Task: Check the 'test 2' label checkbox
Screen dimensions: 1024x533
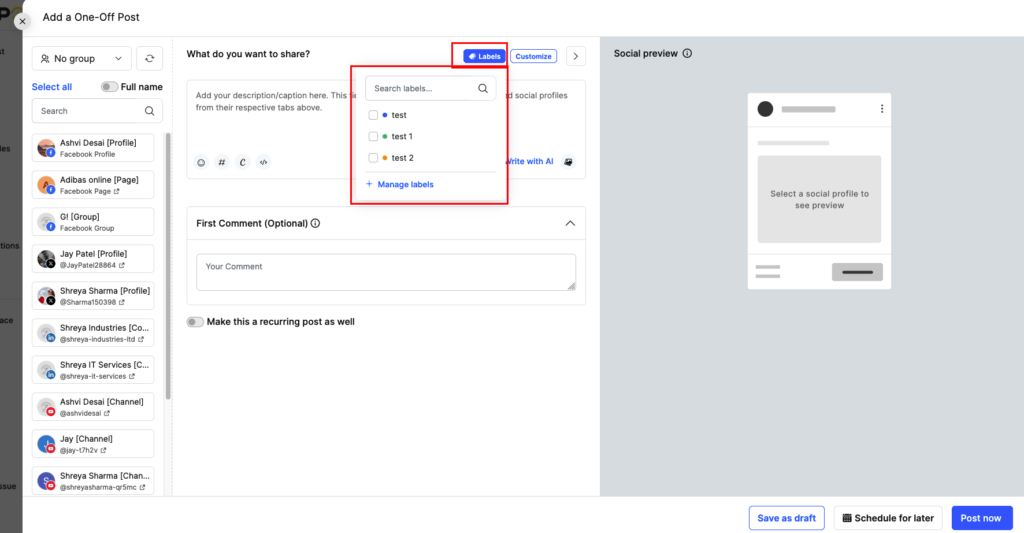Action: click(373, 158)
